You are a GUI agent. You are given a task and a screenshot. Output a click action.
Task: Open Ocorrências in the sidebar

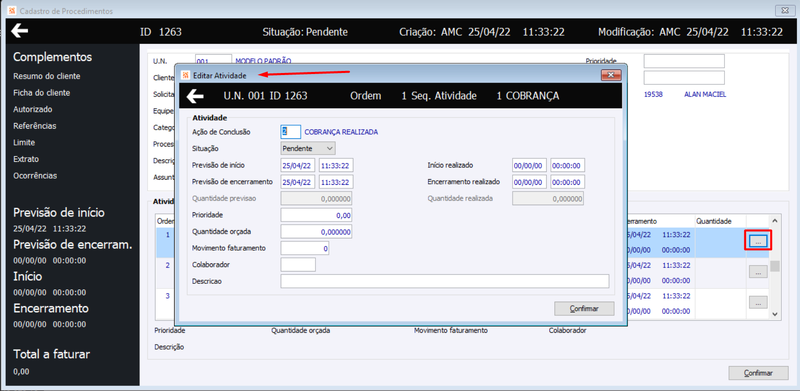pyautogui.click(x=35, y=176)
